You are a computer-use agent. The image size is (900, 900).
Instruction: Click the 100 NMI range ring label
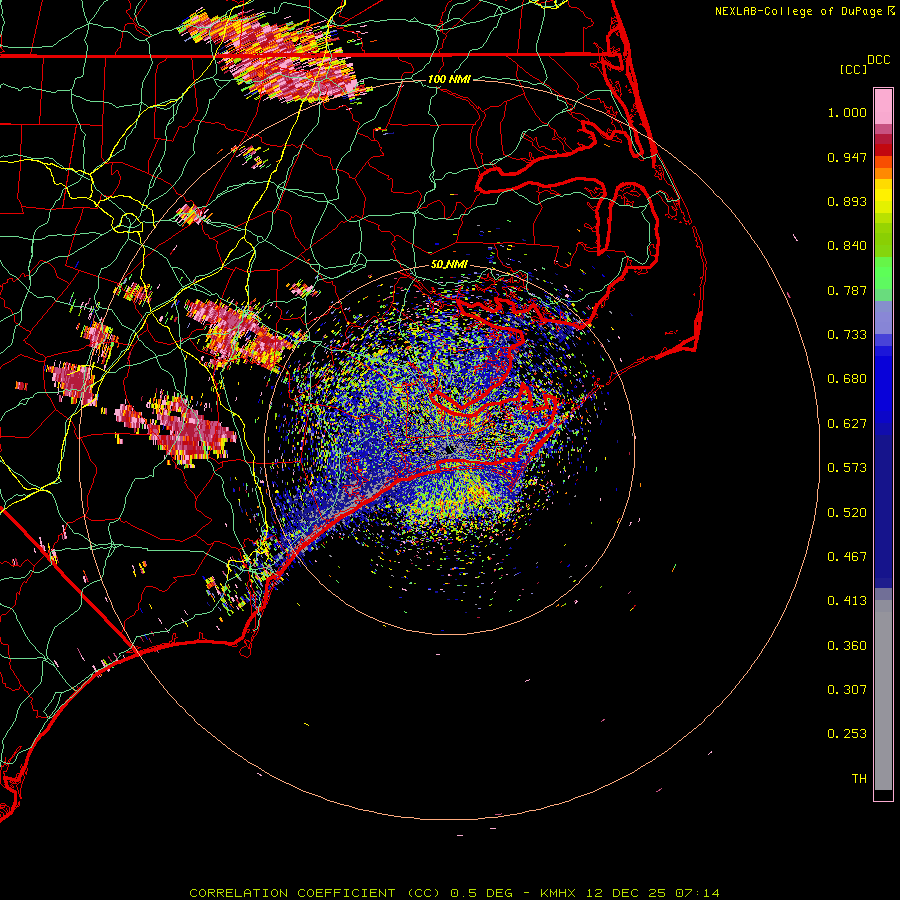click(x=449, y=79)
